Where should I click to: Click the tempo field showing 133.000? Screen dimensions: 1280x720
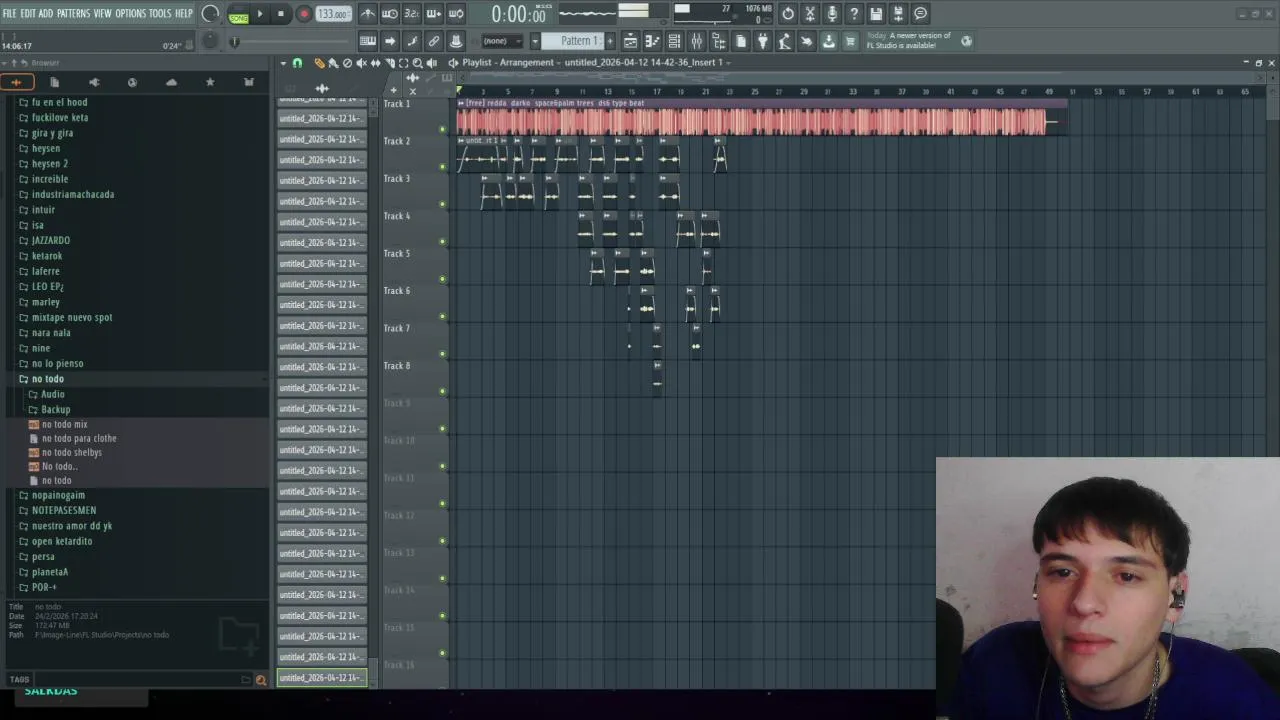coord(333,14)
